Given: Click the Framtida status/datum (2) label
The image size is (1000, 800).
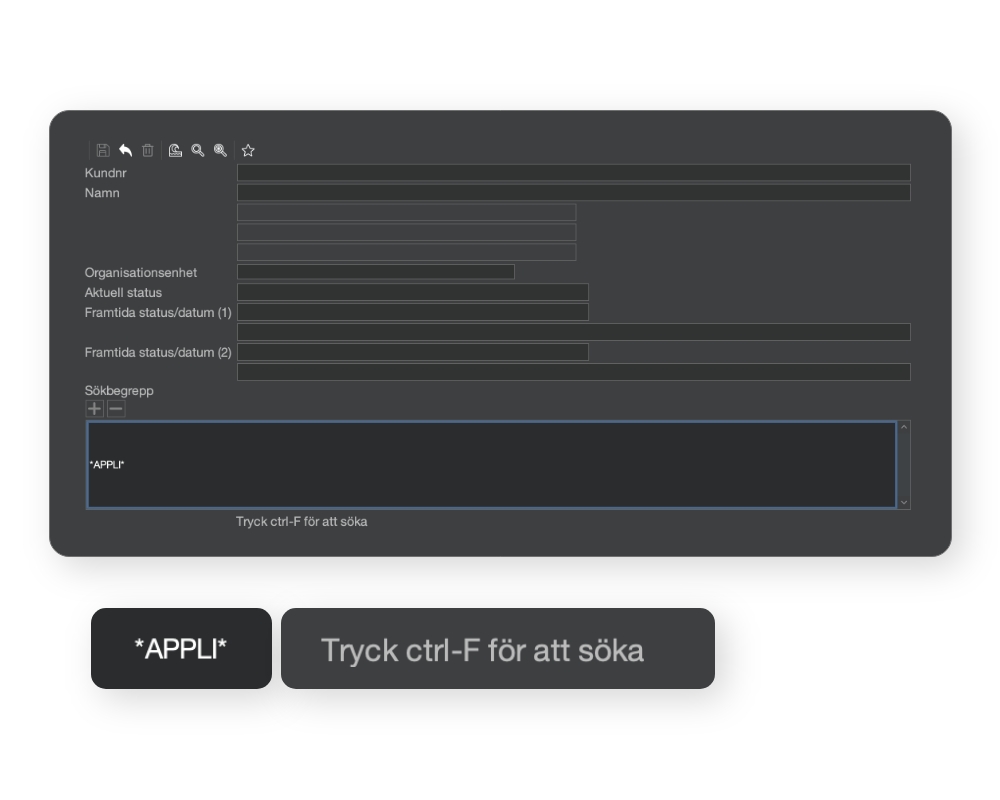Looking at the screenshot, I should (158, 352).
